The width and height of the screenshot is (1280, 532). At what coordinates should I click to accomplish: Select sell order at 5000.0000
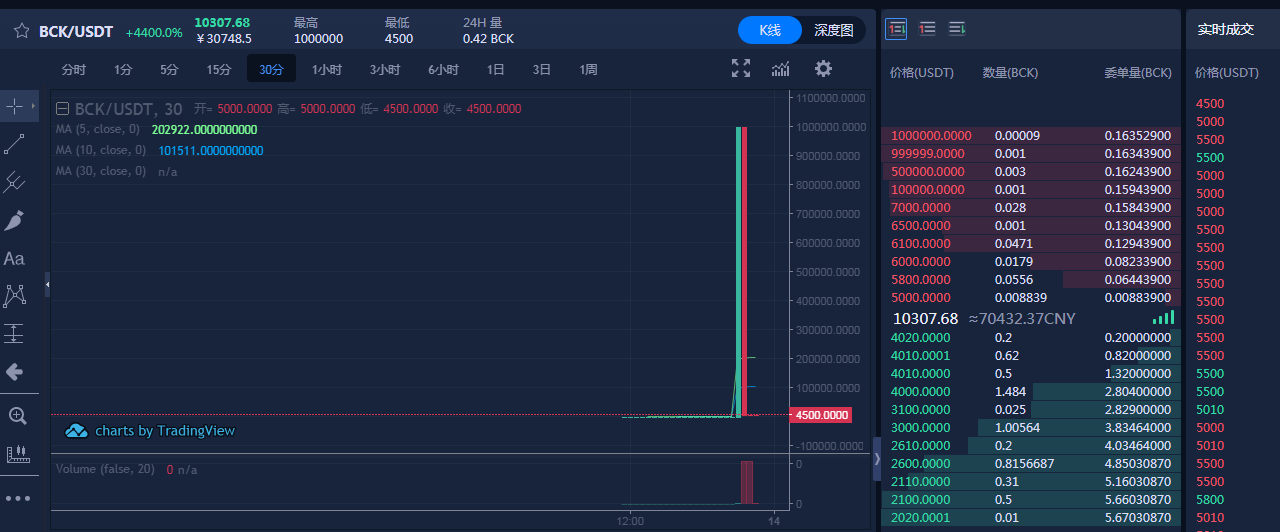[x=1031, y=298]
